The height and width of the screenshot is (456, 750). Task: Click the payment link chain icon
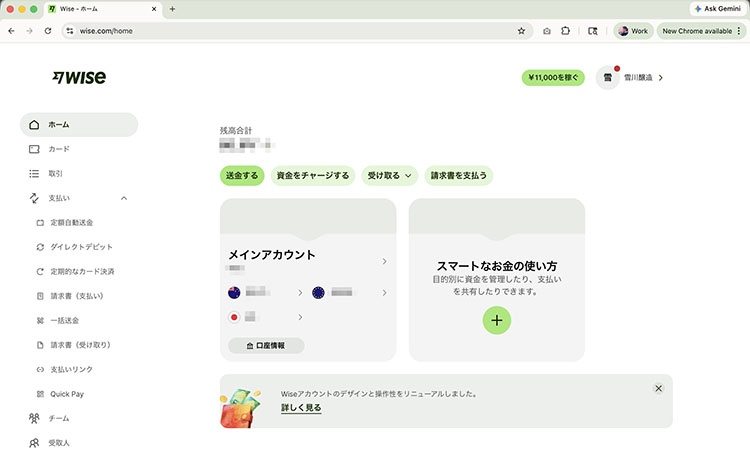click(40, 369)
